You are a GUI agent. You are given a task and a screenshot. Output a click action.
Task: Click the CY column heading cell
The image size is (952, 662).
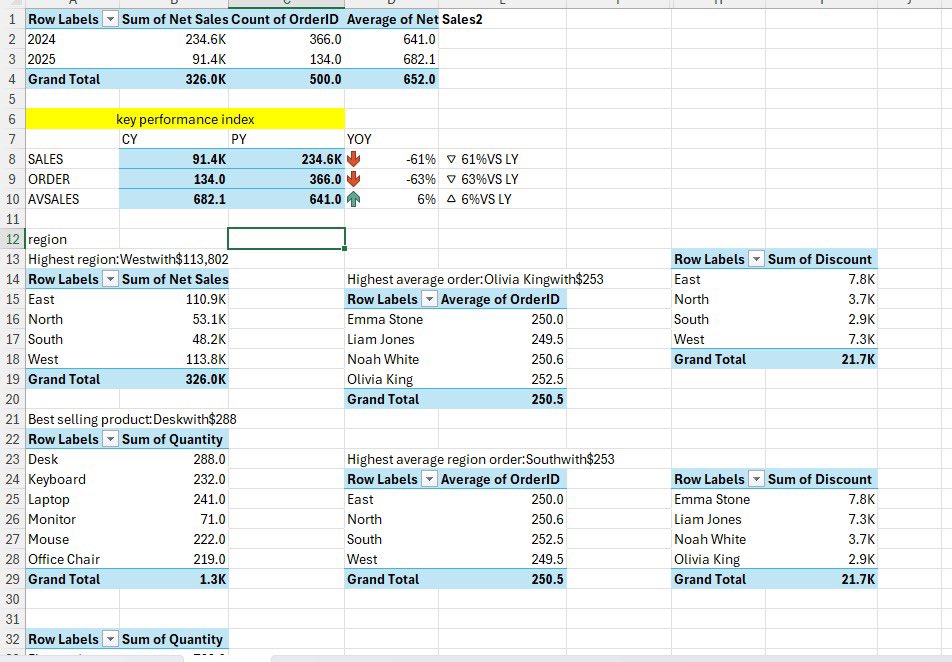(174, 139)
